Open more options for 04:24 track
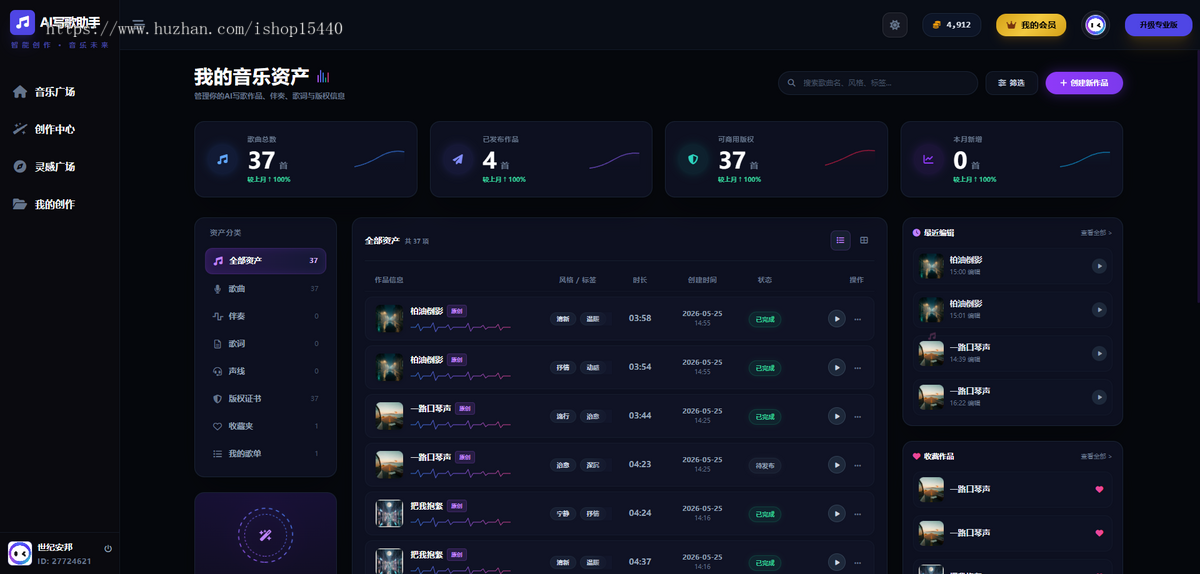Image resolution: width=1200 pixels, height=574 pixels. (858, 513)
